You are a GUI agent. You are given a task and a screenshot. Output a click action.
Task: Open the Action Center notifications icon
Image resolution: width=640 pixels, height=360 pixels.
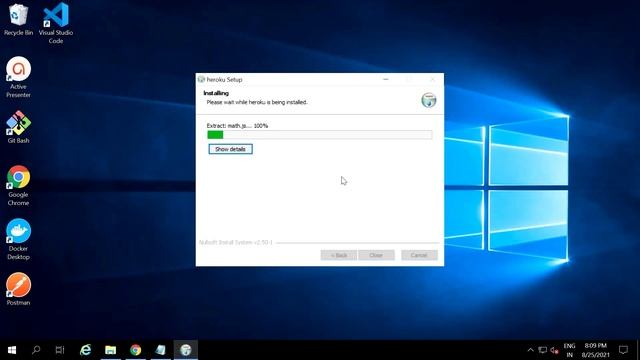(x=623, y=350)
